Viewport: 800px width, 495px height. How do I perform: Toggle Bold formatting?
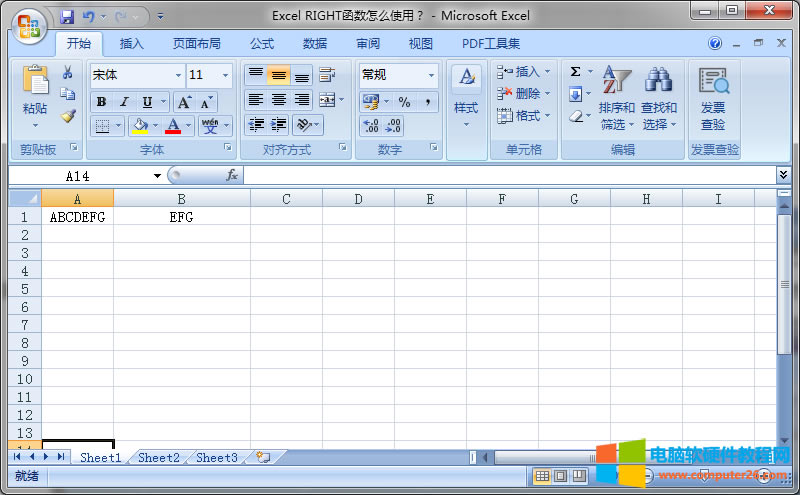(102, 102)
